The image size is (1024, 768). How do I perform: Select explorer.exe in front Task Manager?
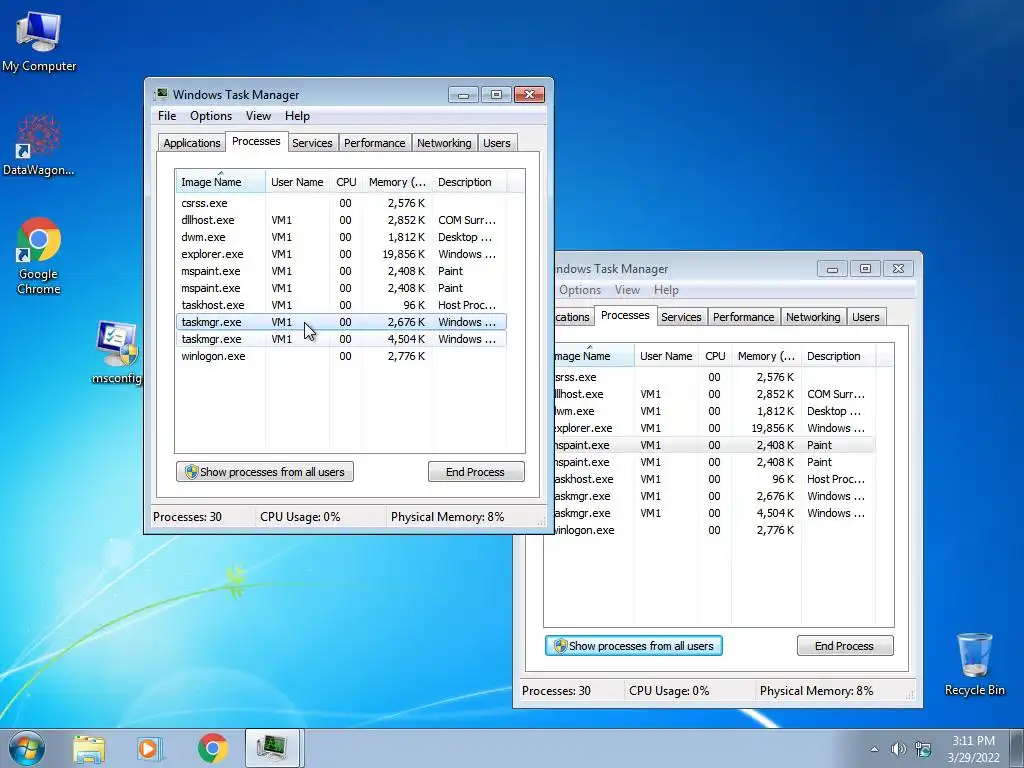coord(341,254)
